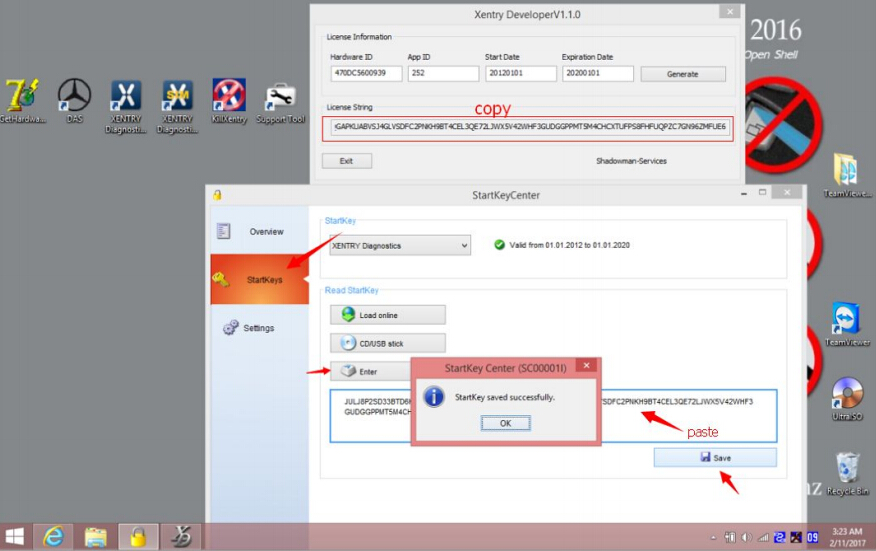The image size is (876, 551).
Task: Open the Recycle Bin
Action: click(847, 468)
